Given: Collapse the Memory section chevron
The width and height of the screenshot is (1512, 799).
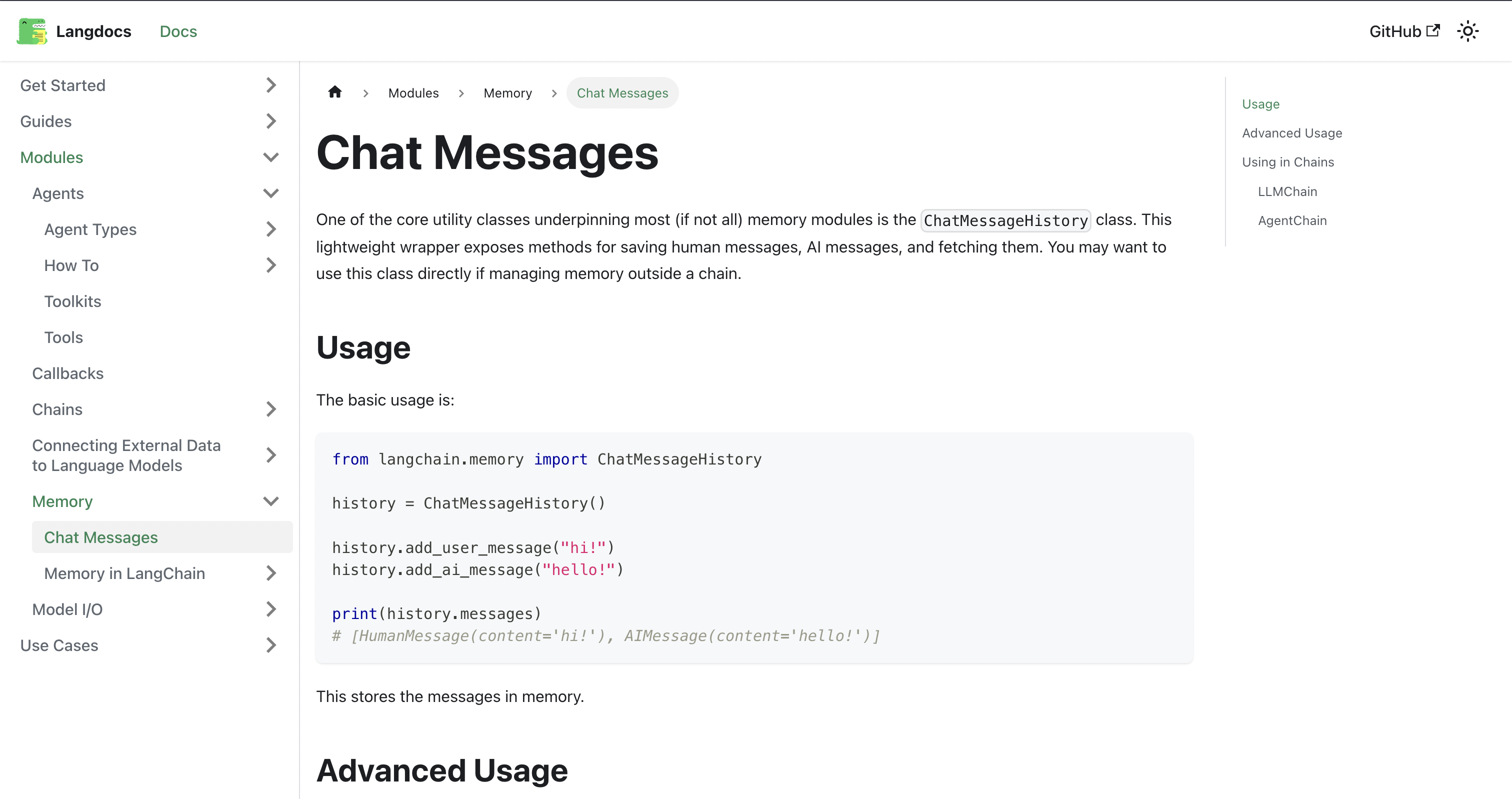Looking at the screenshot, I should click(x=270, y=501).
